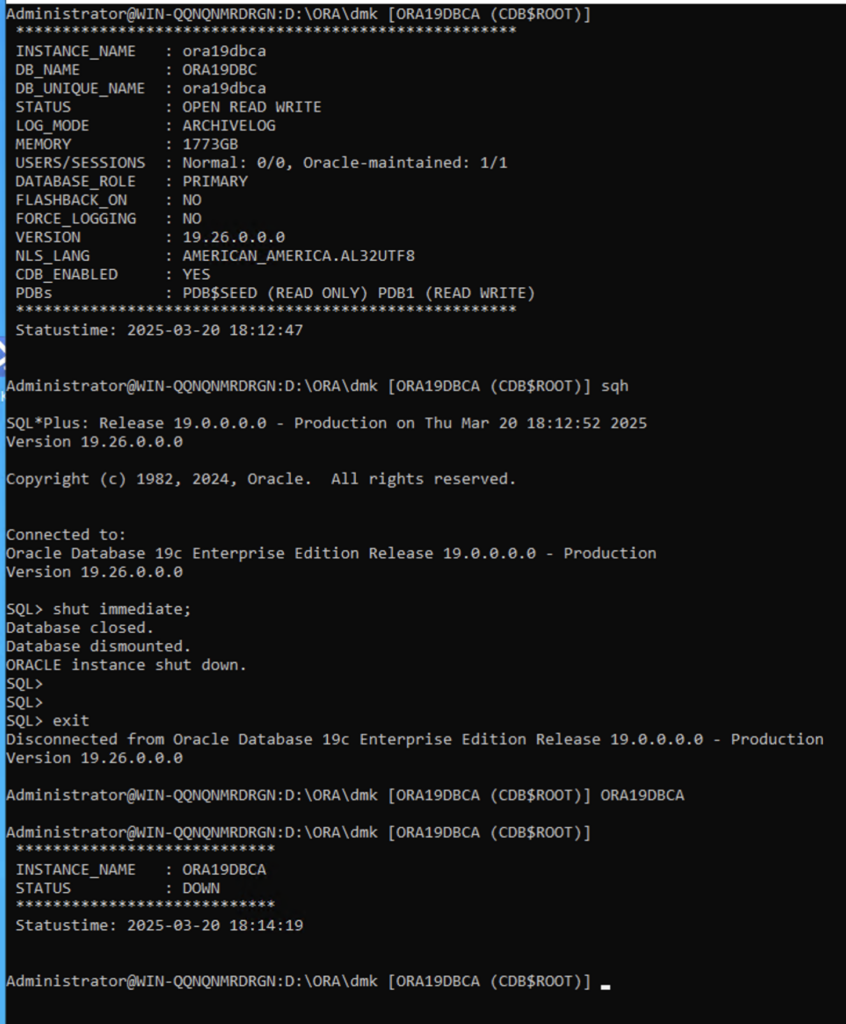The image size is (846, 1024).
Task: Click the sqh command after the prompt
Action: tap(615, 387)
